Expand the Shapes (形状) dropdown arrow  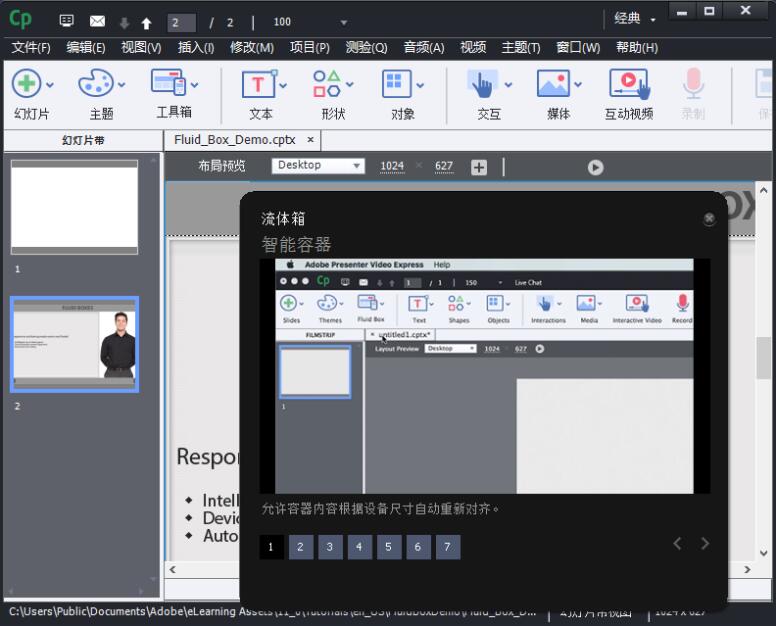(350, 85)
